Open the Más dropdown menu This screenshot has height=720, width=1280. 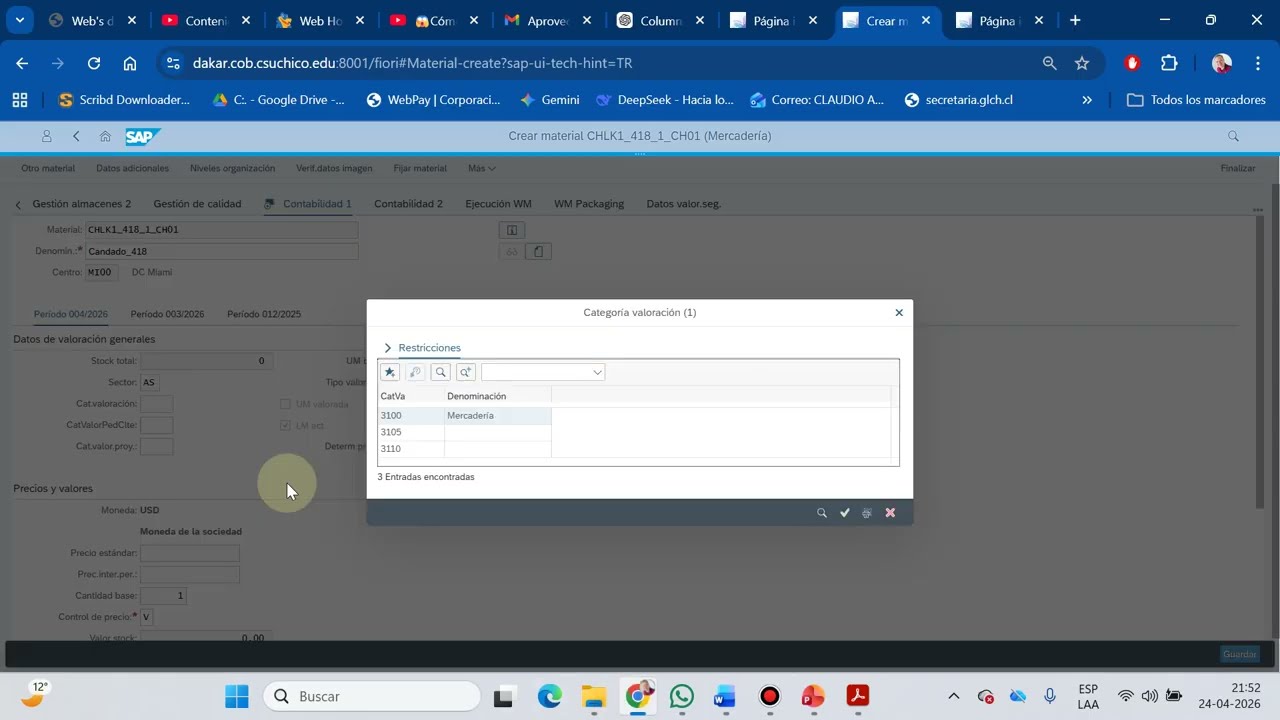[481, 168]
